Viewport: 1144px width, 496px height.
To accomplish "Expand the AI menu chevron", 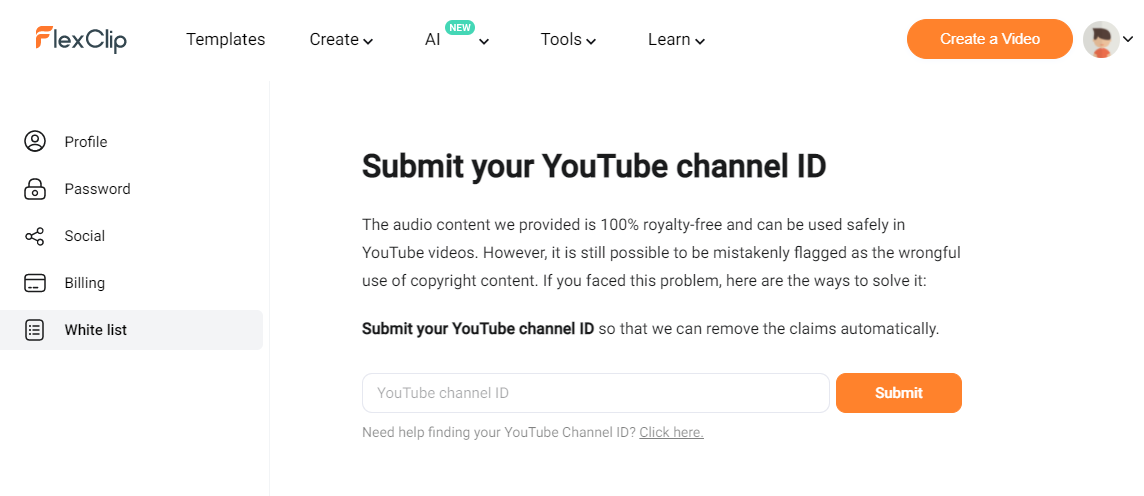I will coord(484,42).
